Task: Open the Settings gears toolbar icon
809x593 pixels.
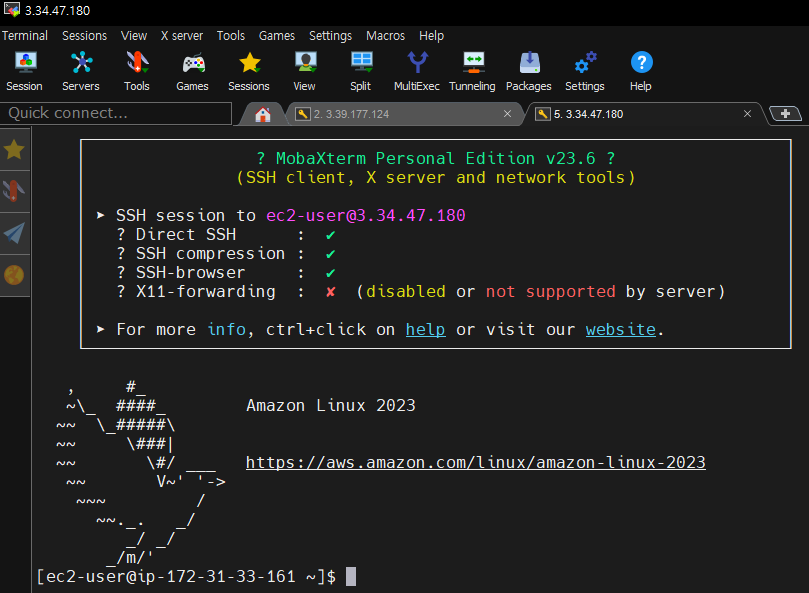Action: 585,71
